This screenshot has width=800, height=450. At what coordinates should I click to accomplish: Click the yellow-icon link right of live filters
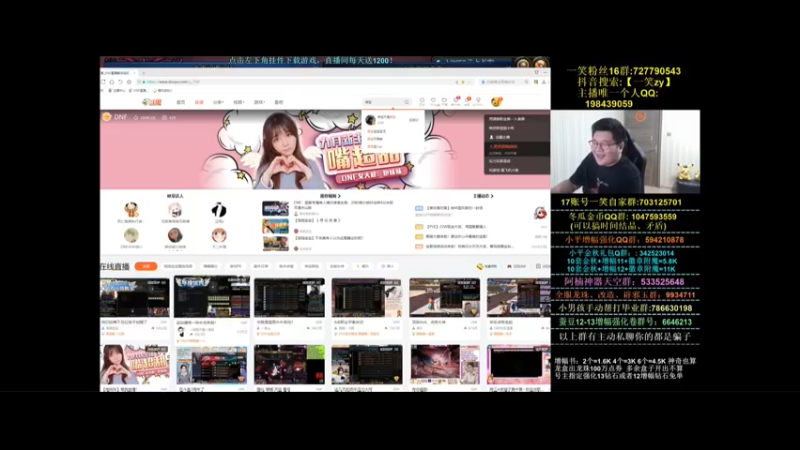pyautogui.click(x=487, y=266)
